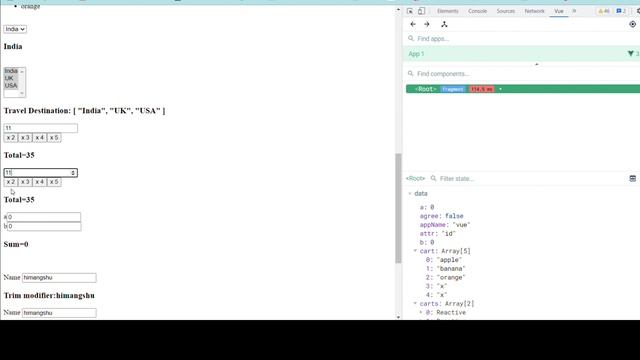This screenshot has width=640, height=360.
Task: Switch to the Sources tab
Action: [x=506, y=11]
